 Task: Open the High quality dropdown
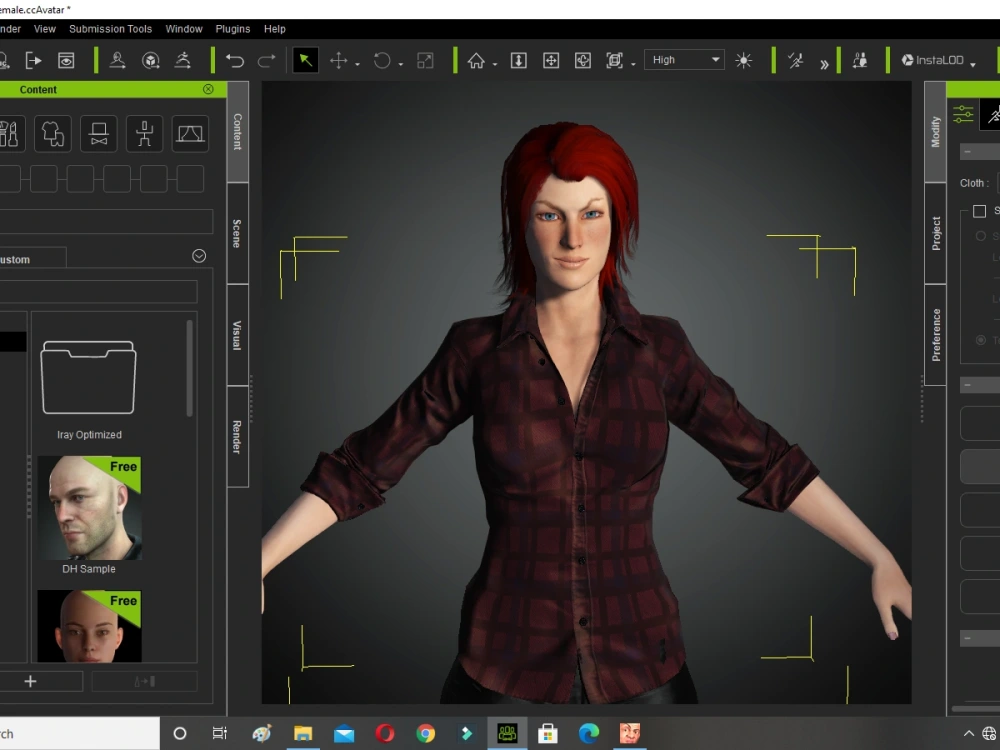click(x=684, y=60)
